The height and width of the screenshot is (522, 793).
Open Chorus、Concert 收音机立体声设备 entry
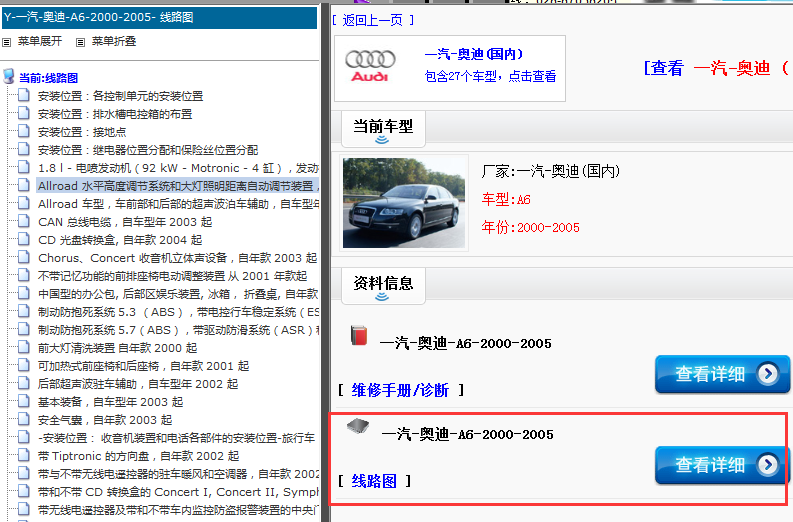pos(178,258)
